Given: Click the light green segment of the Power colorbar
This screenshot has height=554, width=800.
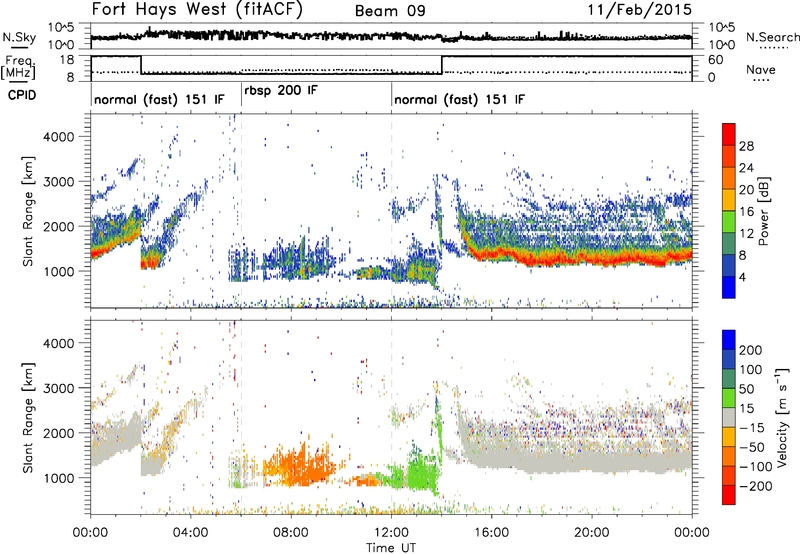Looking at the screenshot, I should 729,223.
